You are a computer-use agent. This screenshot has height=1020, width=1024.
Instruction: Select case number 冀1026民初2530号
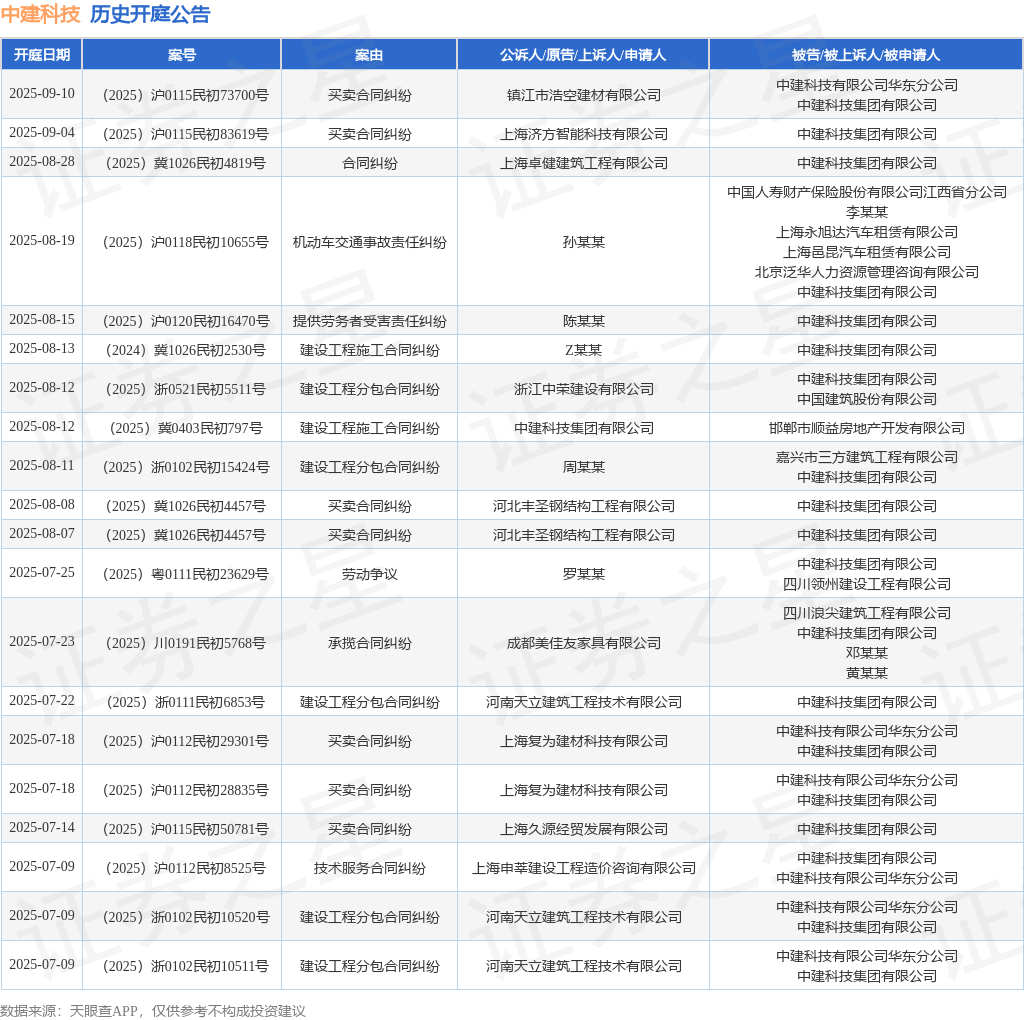click(x=210, y=351)
